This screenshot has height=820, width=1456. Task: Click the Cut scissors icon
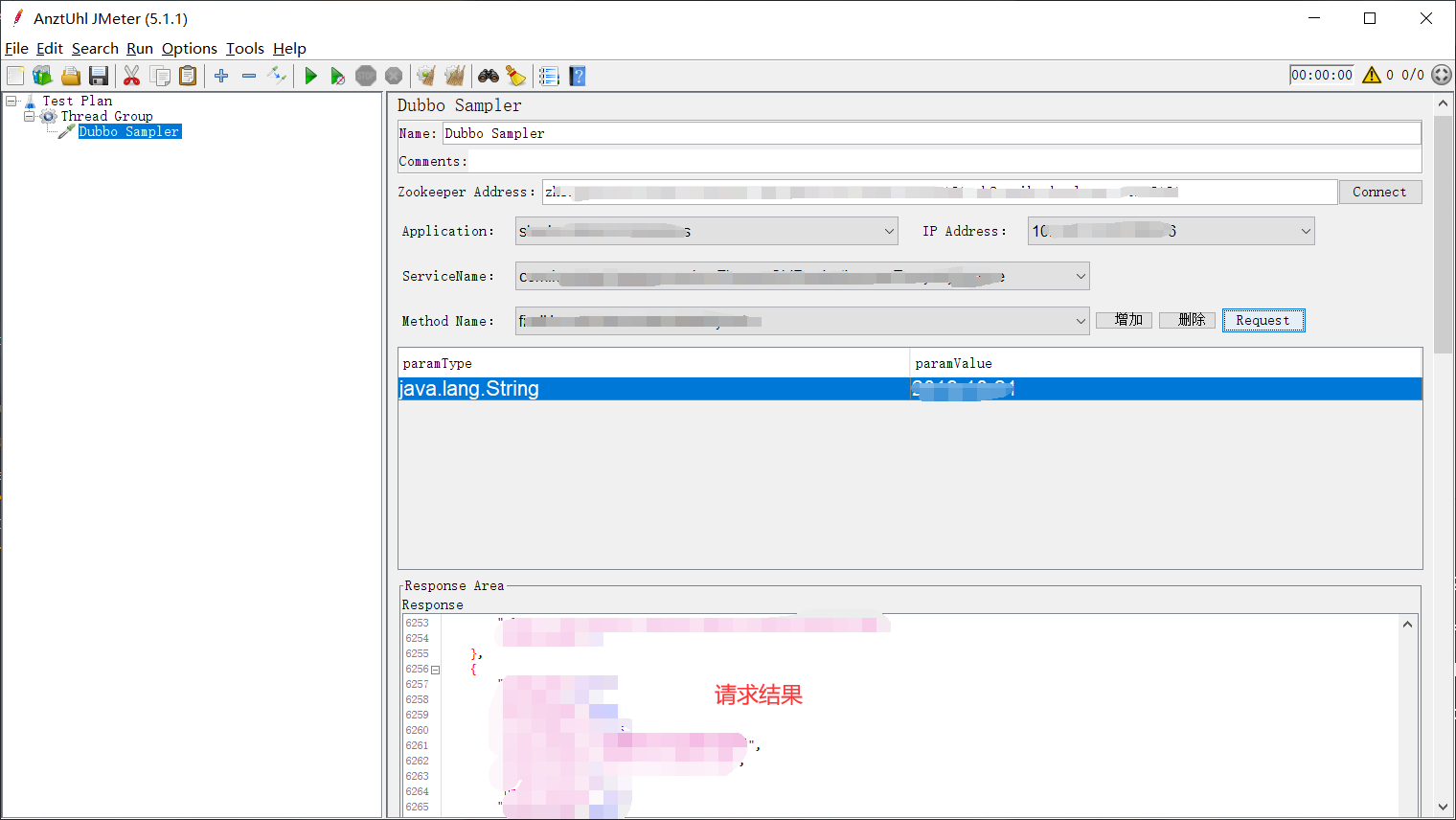pos(132,76)
